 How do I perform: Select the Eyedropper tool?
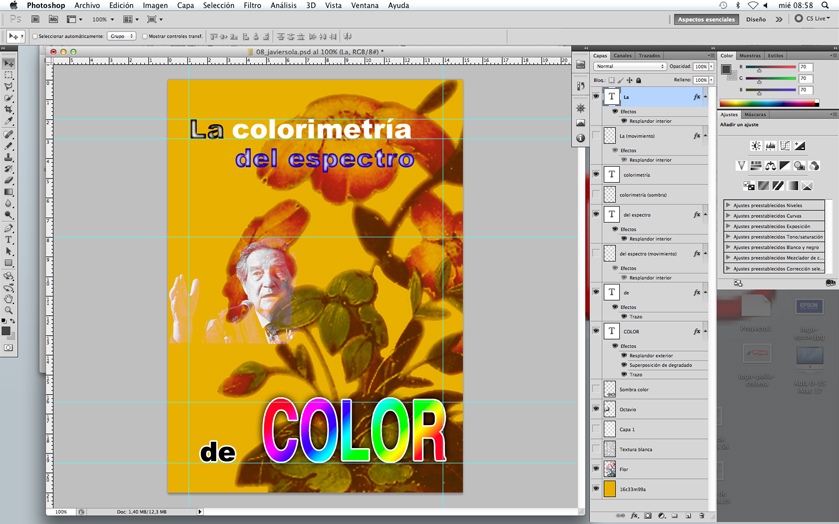click(x=9, y=121)
